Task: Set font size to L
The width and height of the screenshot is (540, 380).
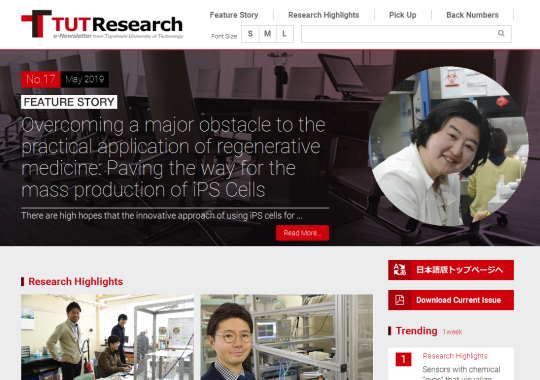Action: (x=284, y=34)
